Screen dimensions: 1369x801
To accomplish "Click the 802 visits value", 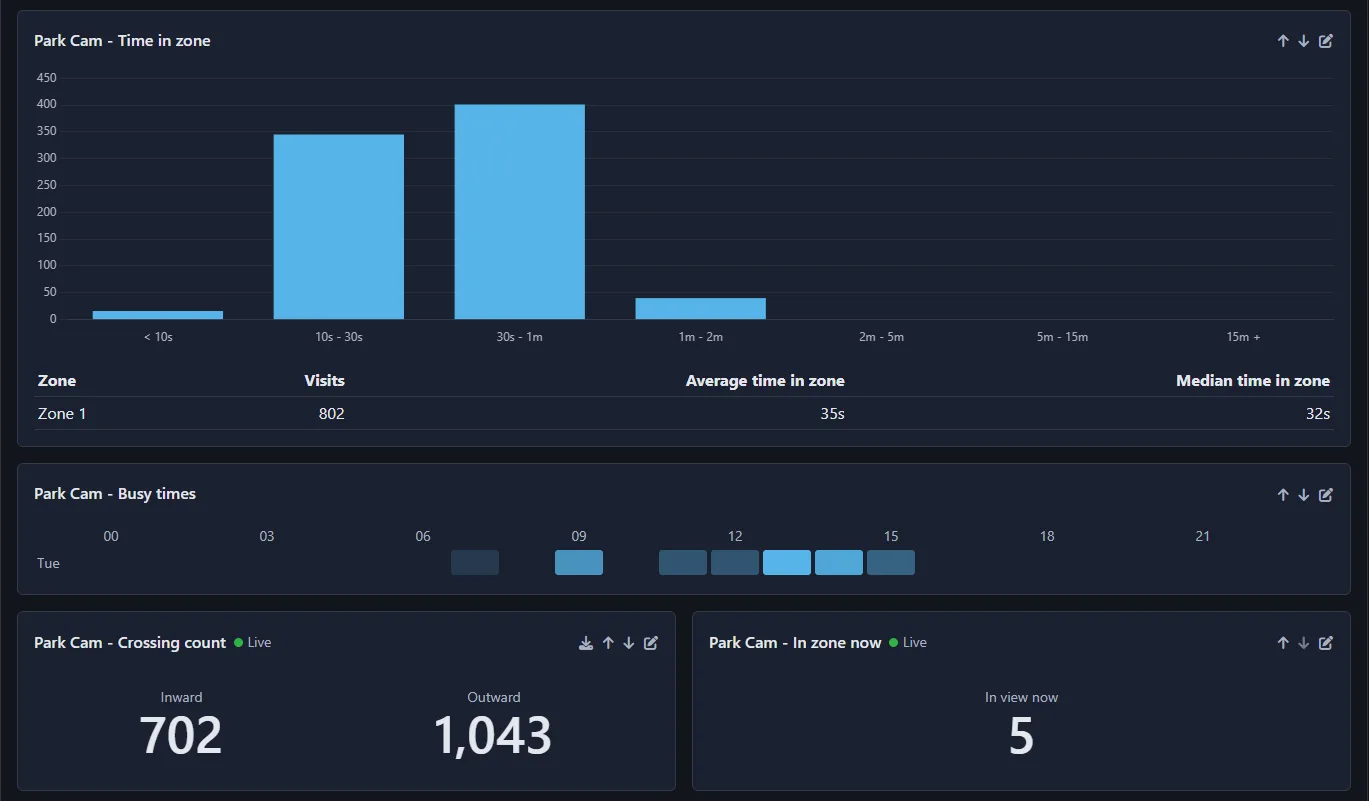I will 332,413.
